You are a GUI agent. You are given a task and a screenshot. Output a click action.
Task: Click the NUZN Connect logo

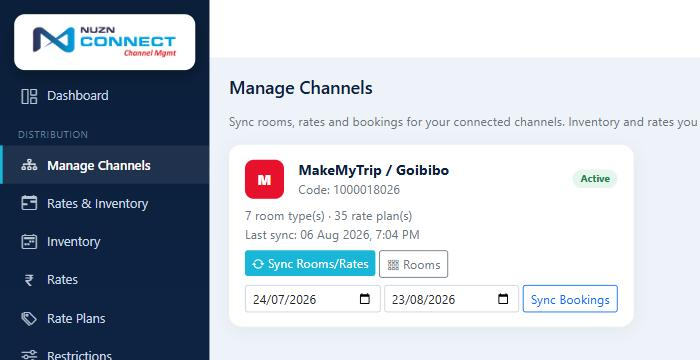click(104, 42)
